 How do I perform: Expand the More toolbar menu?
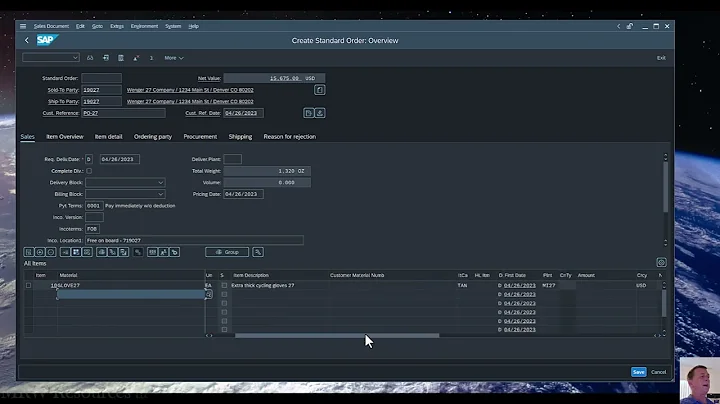click(174, 58)
